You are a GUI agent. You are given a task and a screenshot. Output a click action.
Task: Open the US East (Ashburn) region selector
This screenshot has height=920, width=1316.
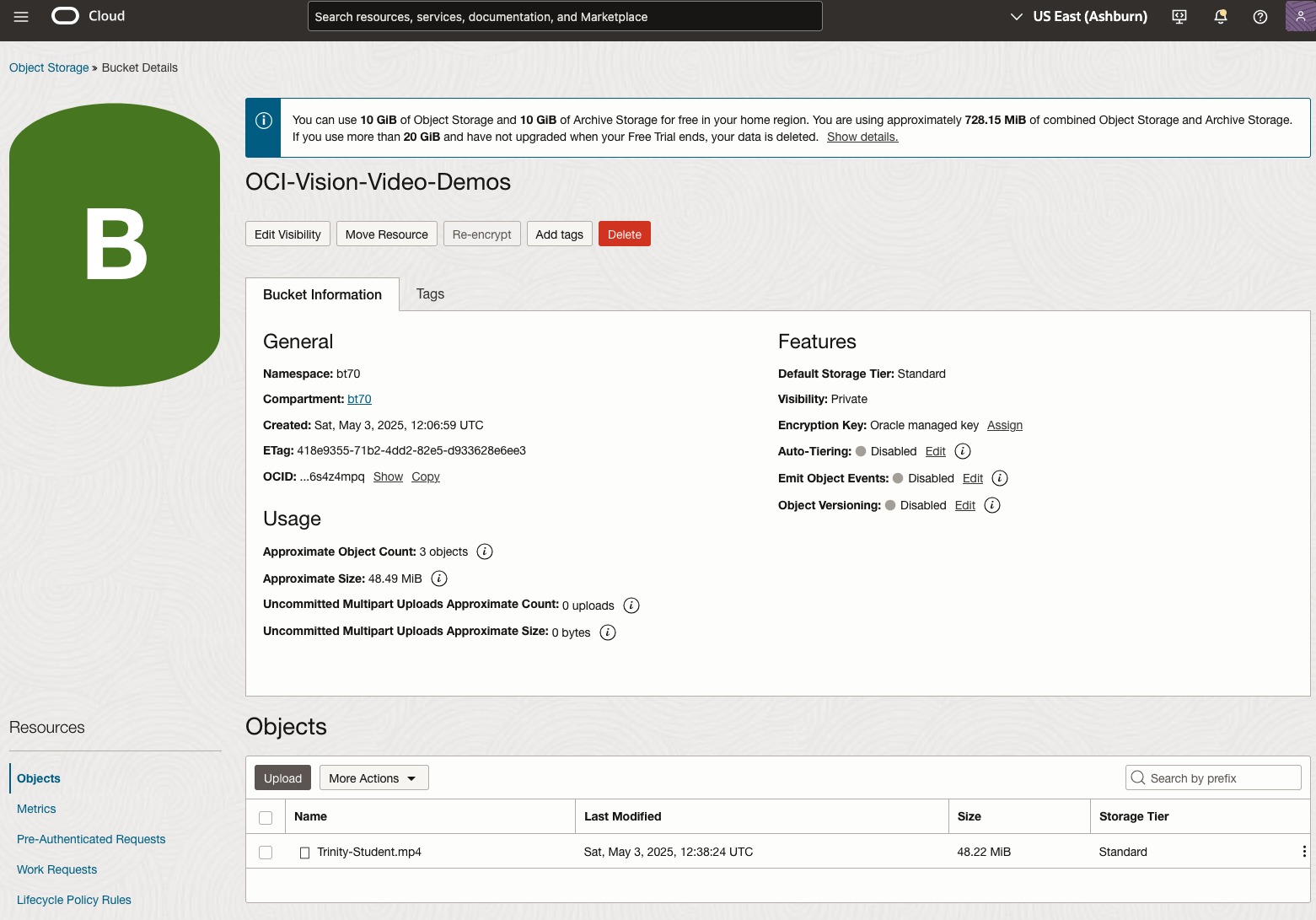(x=1078, y=17)
